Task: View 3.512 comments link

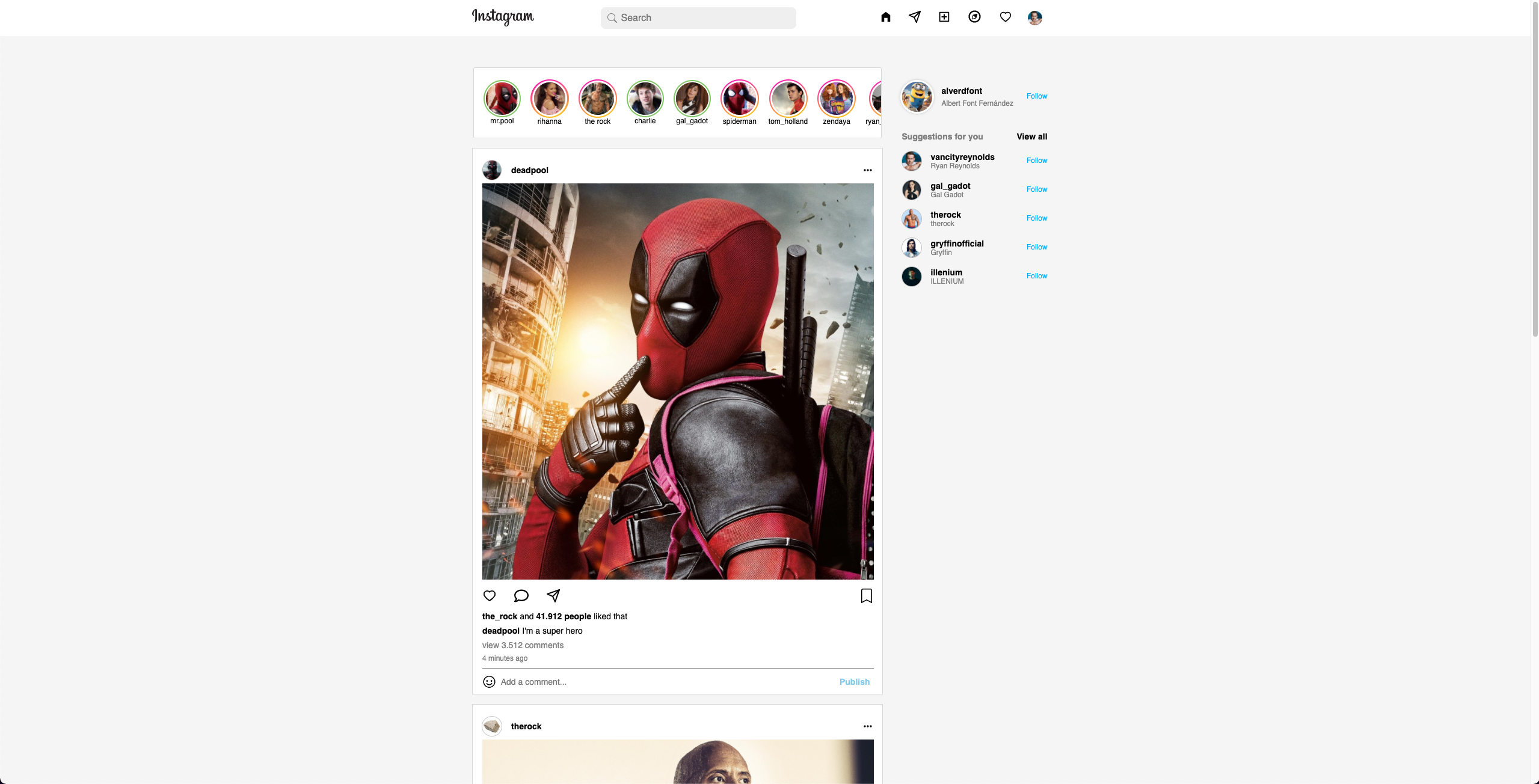Action: pyautogui.click(x=523, y=645)
